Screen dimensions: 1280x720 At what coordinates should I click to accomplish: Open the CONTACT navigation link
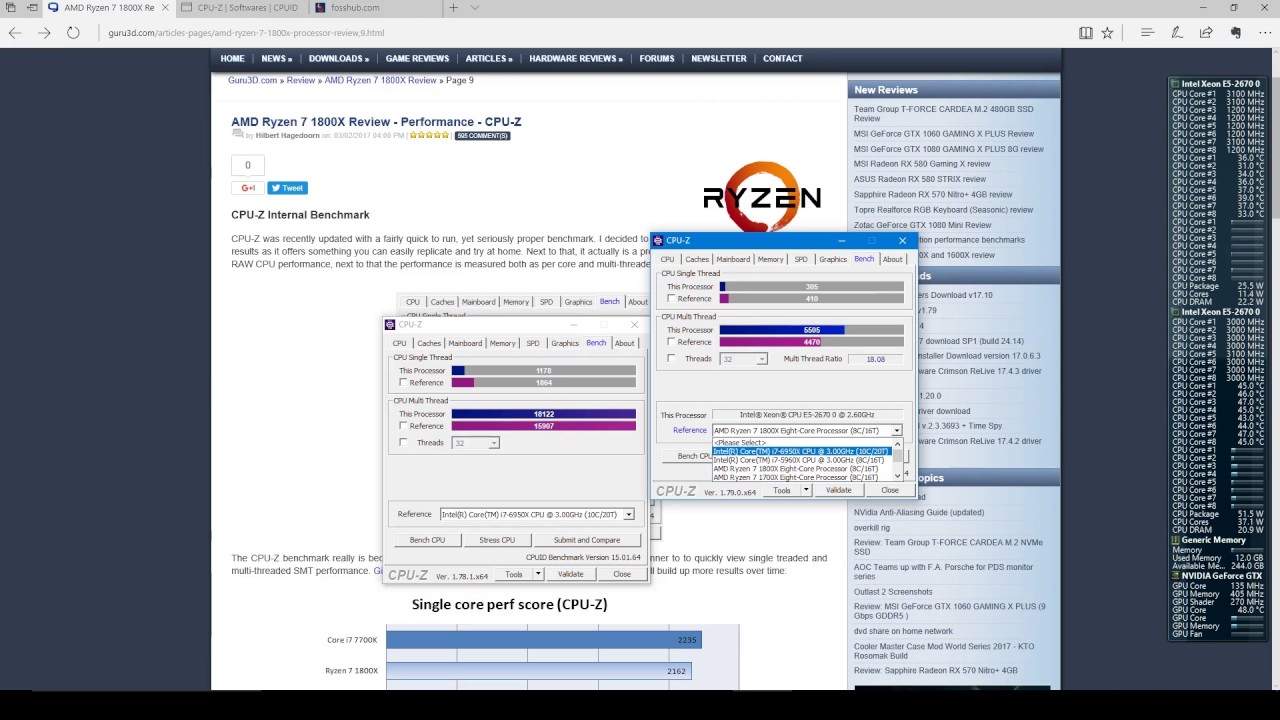tap(782, 59)
